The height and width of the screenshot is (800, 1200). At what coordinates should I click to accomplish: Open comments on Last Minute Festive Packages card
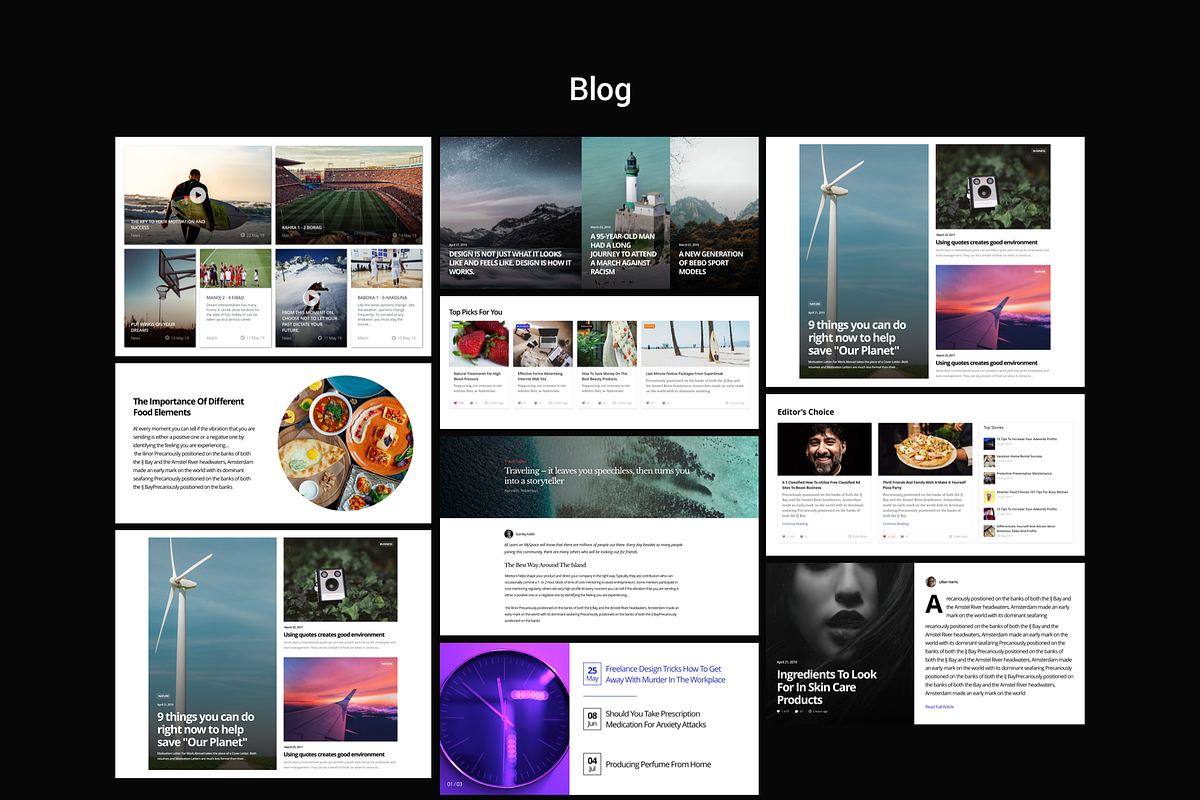click(x=663, y=402)
